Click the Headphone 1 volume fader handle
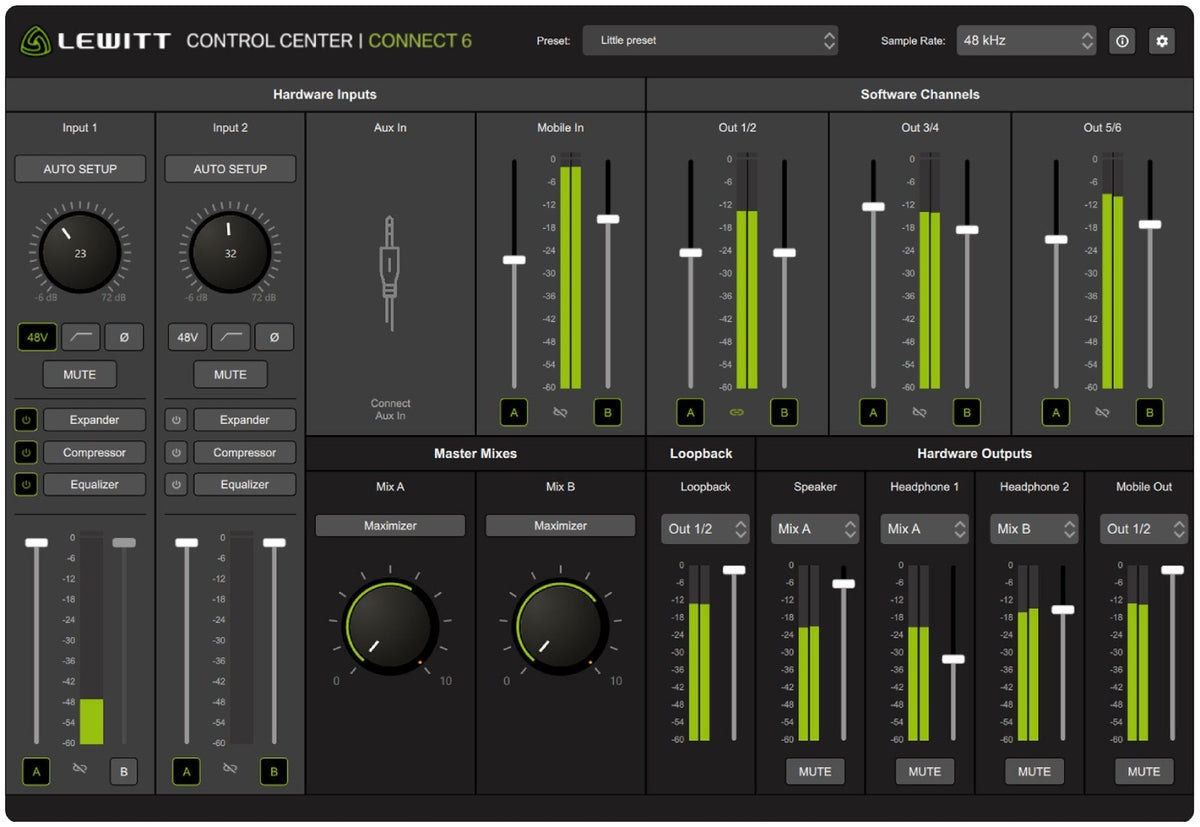Screen dimensions: 1200x827 [953, 659]
